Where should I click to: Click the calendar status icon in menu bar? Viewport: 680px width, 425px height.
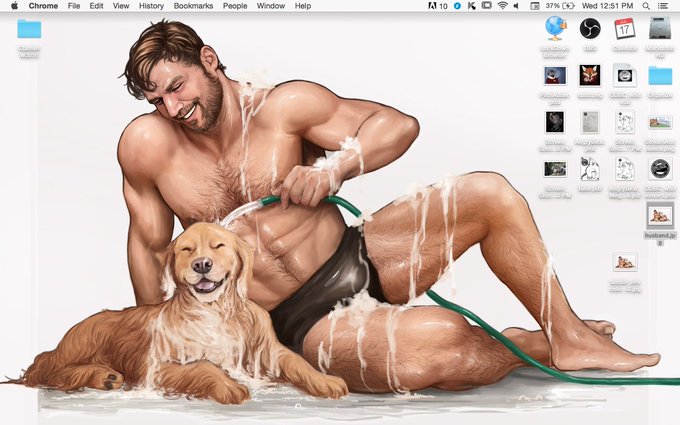pyautogui.click(x=535, y=6)
